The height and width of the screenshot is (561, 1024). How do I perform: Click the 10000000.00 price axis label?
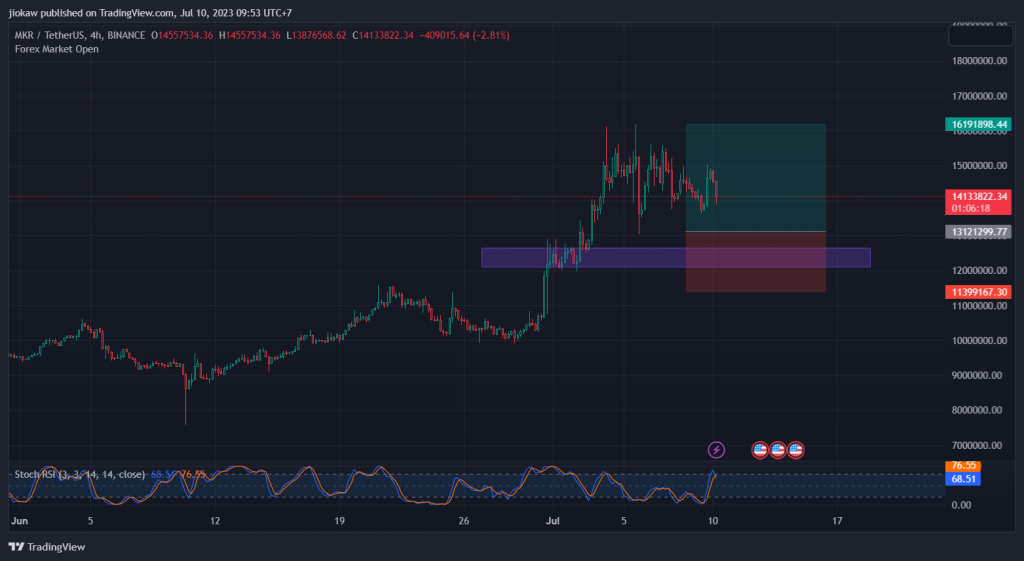pos(979,340)
